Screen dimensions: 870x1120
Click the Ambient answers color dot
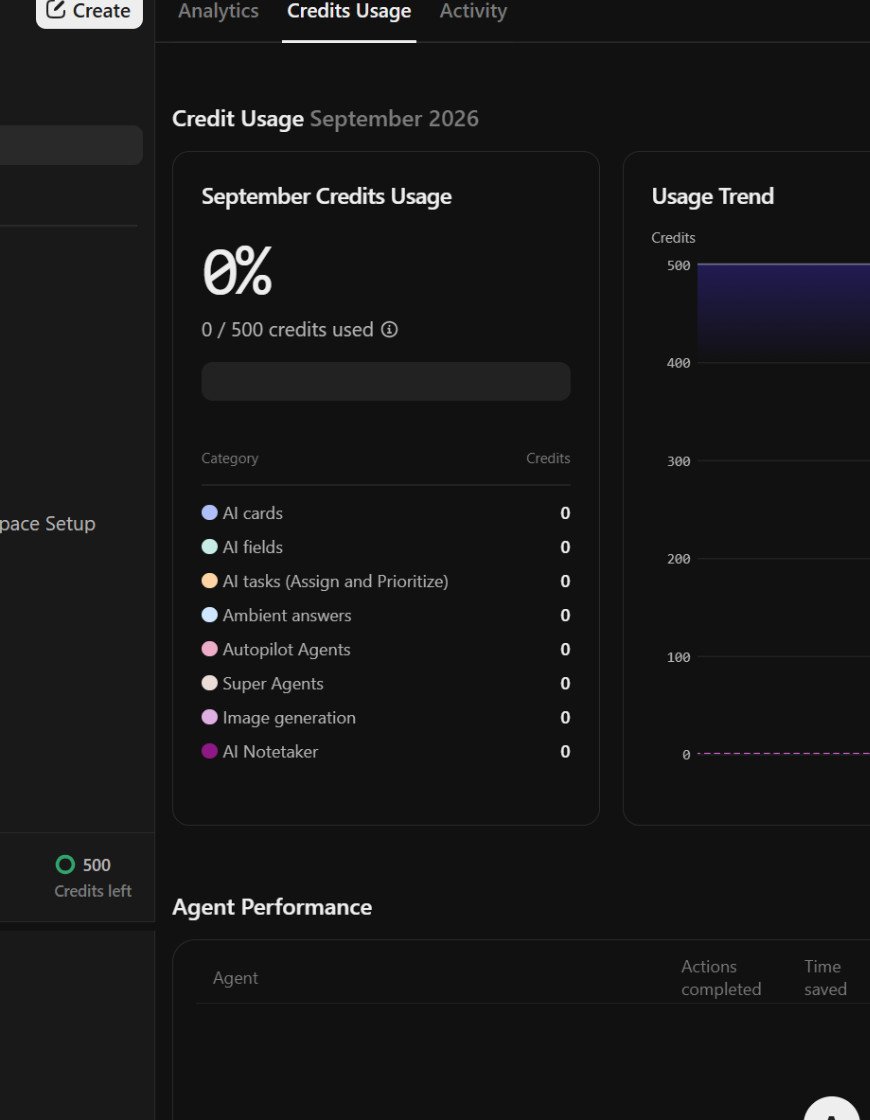209,614
